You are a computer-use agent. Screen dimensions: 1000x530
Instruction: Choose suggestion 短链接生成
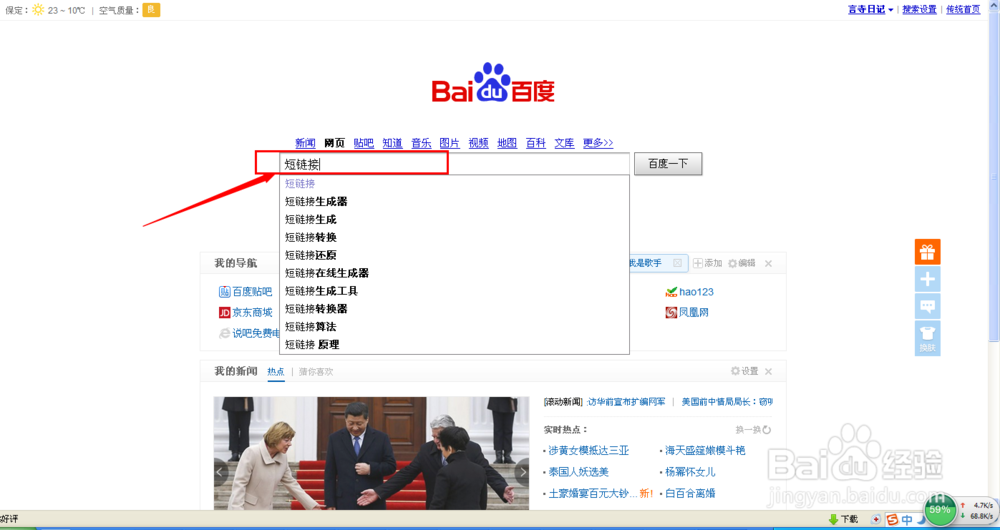click(454, 219)
